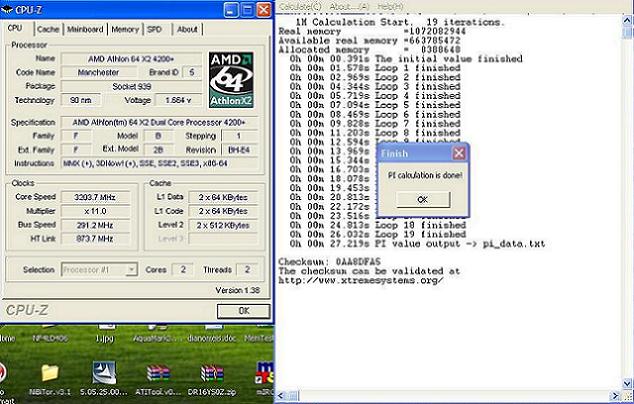The image size is (634, 404).
Task: Close the Finish dialog with its X
Action: [459, 153]
